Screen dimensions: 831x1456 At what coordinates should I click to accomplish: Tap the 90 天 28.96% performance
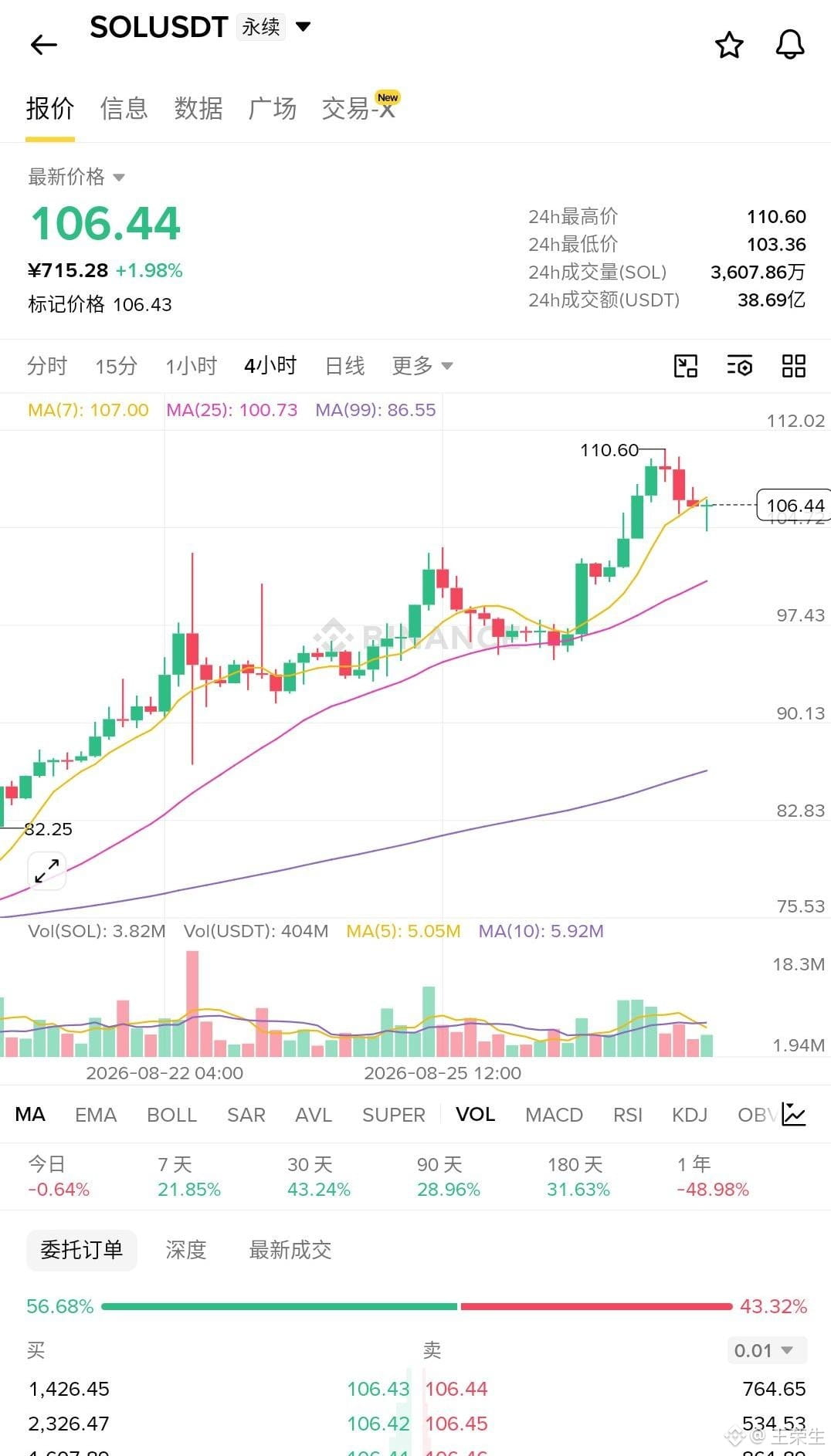(x=449, y=1177)
